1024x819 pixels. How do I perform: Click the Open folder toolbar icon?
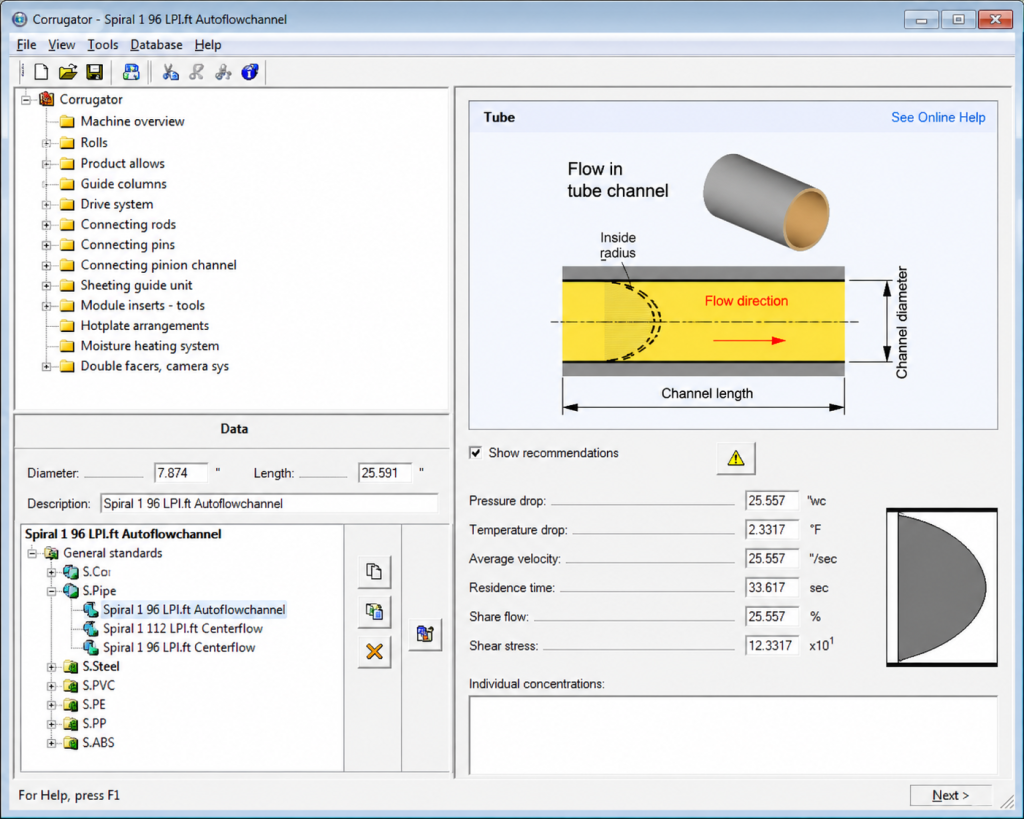(x=68, y=72)
